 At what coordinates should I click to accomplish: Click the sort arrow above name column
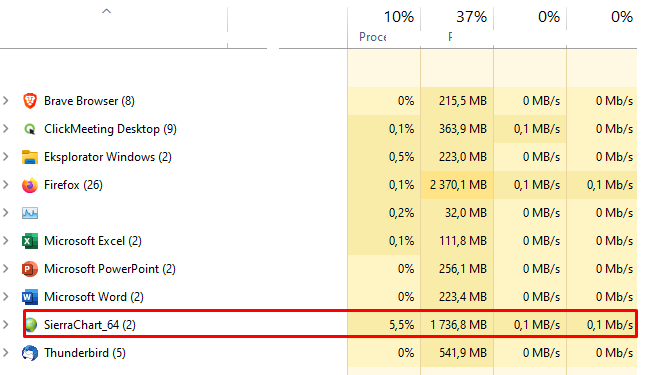click(x=107, y=11)
